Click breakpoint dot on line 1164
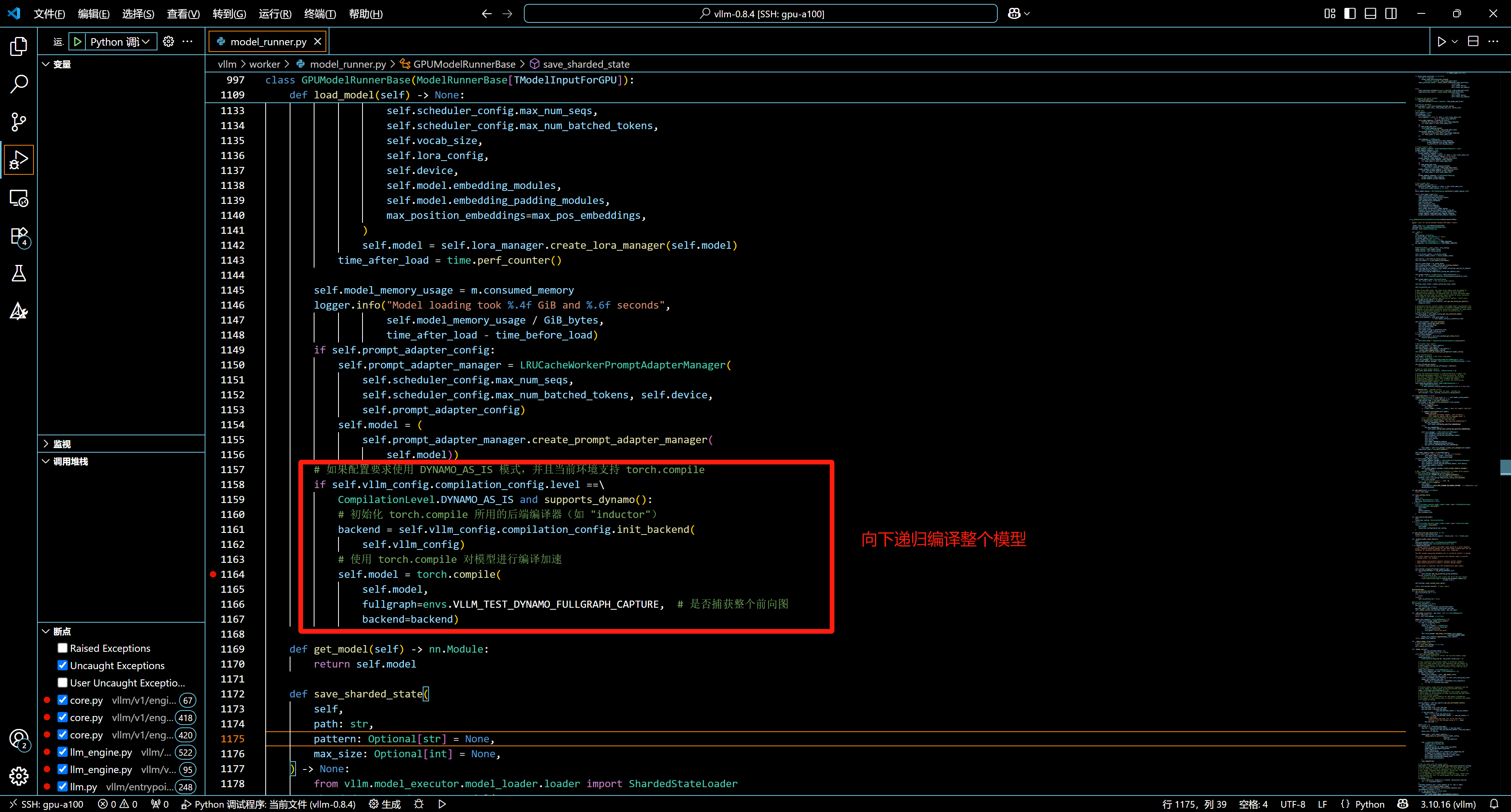Viewport: 1511px width, 812px height. 213,574
